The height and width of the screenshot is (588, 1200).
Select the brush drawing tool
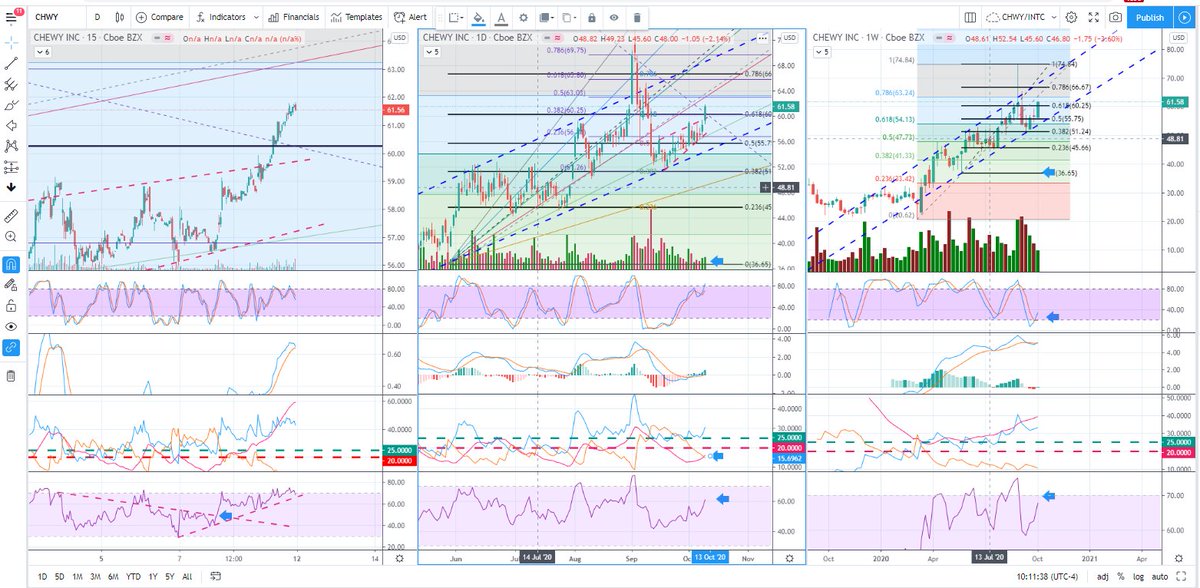pyautogui.click(x=11, y=104)
